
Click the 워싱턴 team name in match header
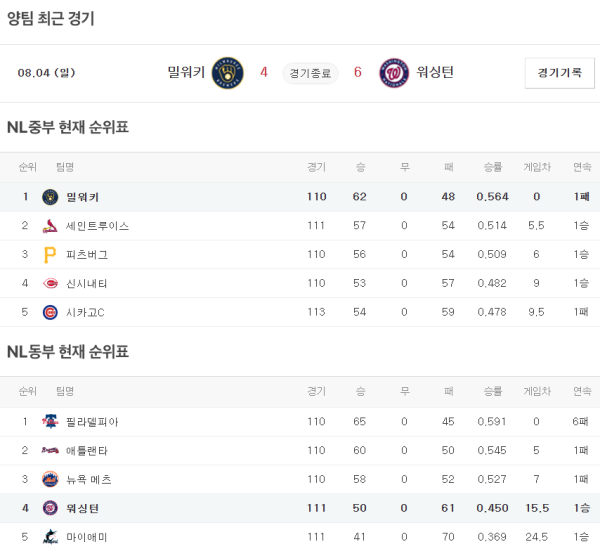434,72
